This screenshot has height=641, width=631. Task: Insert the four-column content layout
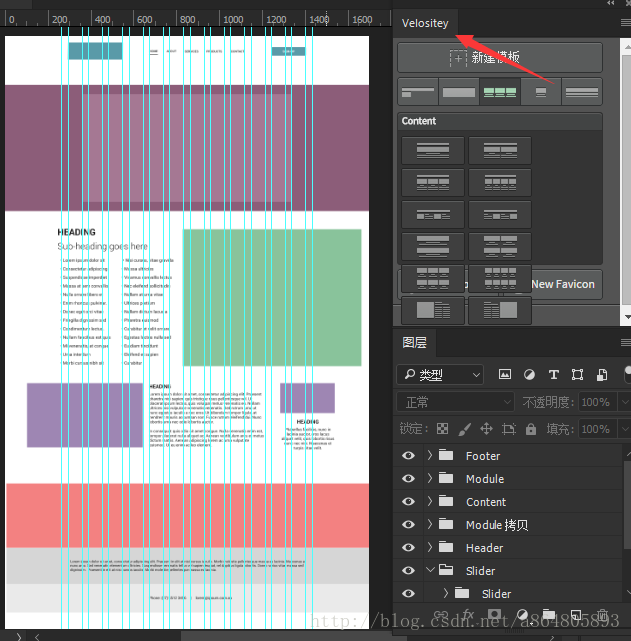point(500,182)
